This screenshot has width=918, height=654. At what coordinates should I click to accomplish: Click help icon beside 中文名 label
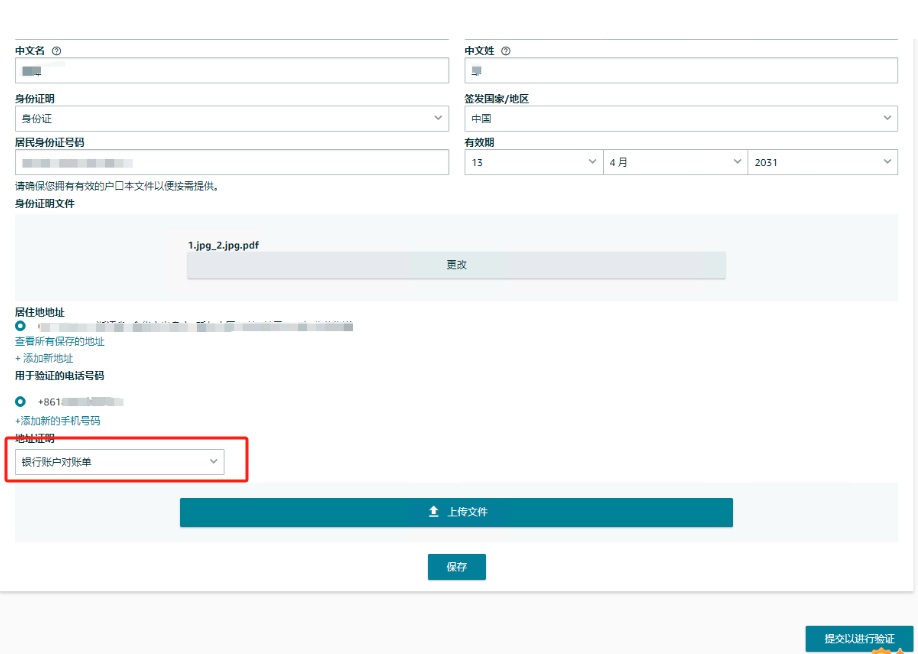56,51
